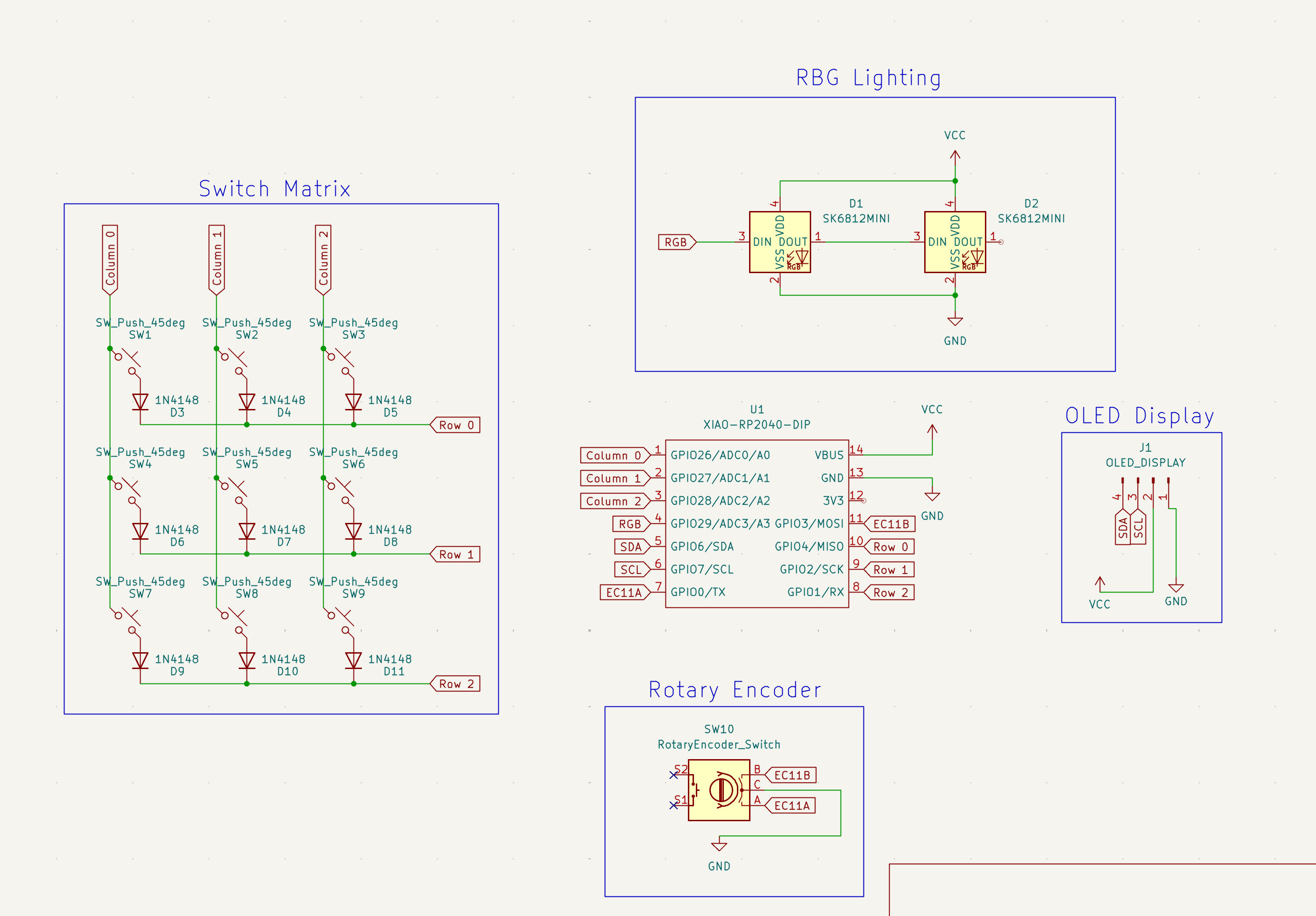The height and width of the screenshot is (916, 1316).
Task: Click the 'GPIO4/MISO' pin name on U1
Action: coord(809,547)
